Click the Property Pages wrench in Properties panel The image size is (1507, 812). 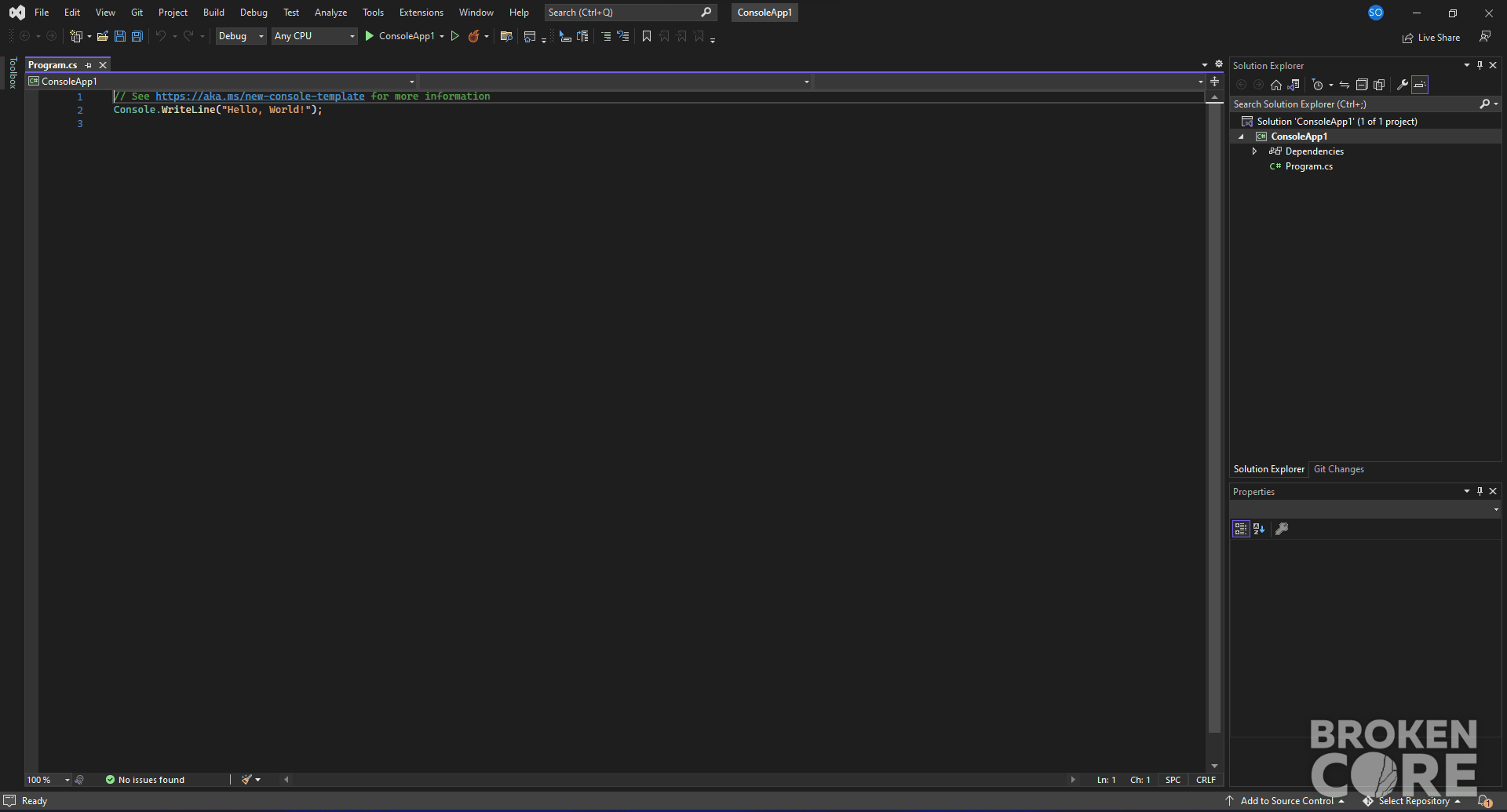click(x=1282, y=529)
